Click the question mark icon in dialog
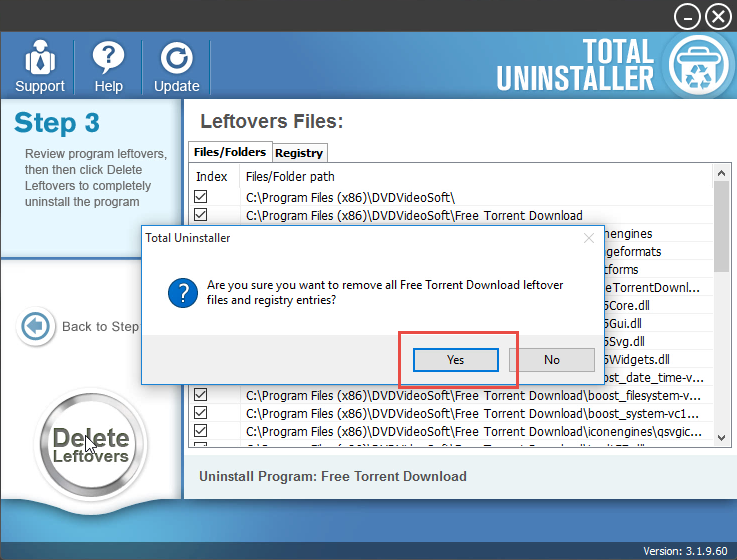737x560 pixels. [x=183, y=292]
